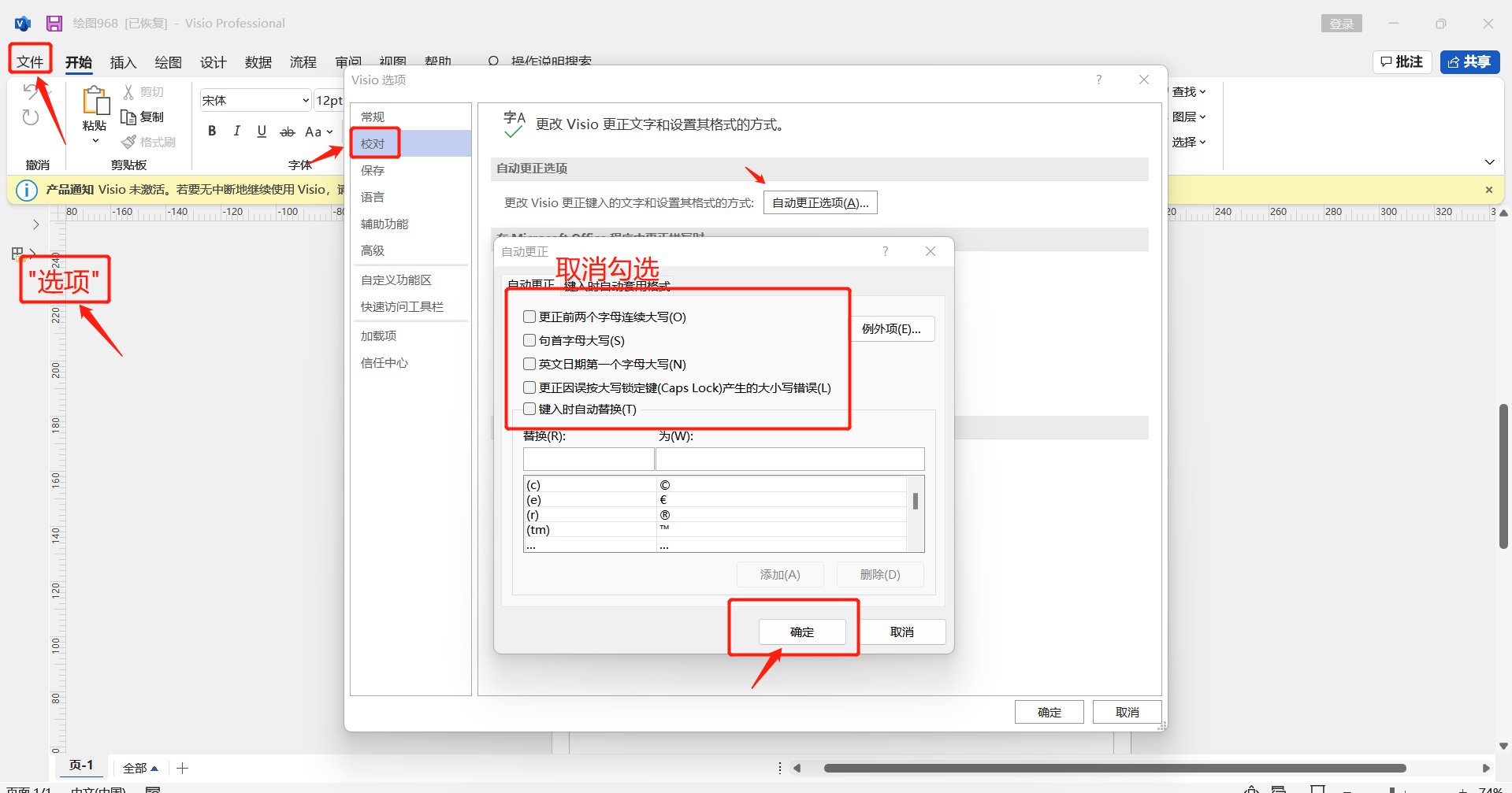Screen dimensions: 1512x793
Task: Click the Format Painter (格式刷) icon
Action: [128, 142]
